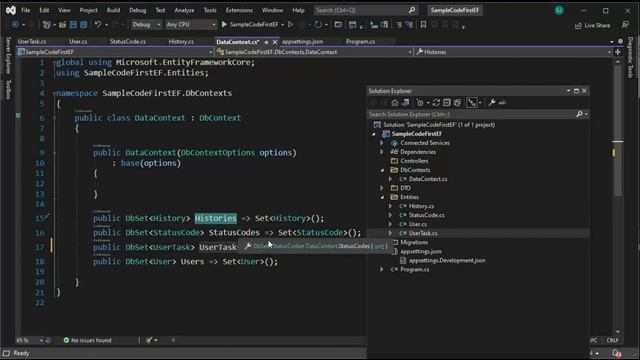This screenshot has width=640, height=360.
Task: Click Preview Selected Items icon
Action: (502, 102)
